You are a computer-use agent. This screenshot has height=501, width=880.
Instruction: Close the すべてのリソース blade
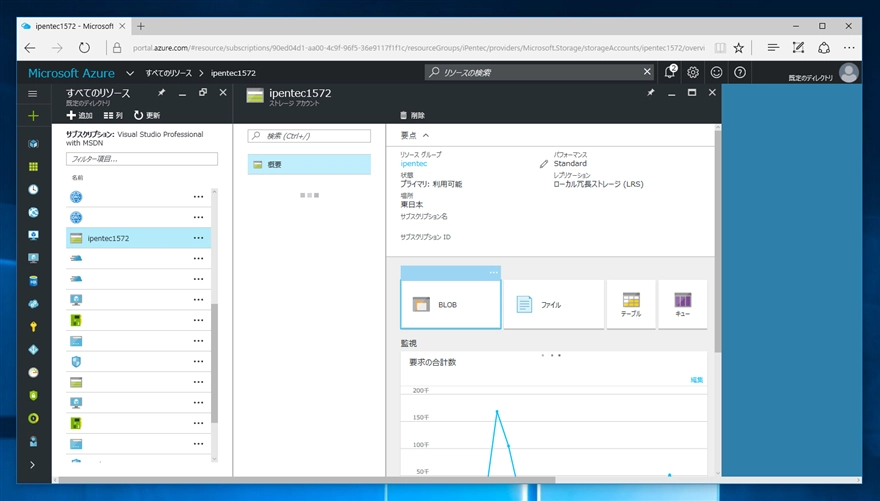(x=223, y=93)
